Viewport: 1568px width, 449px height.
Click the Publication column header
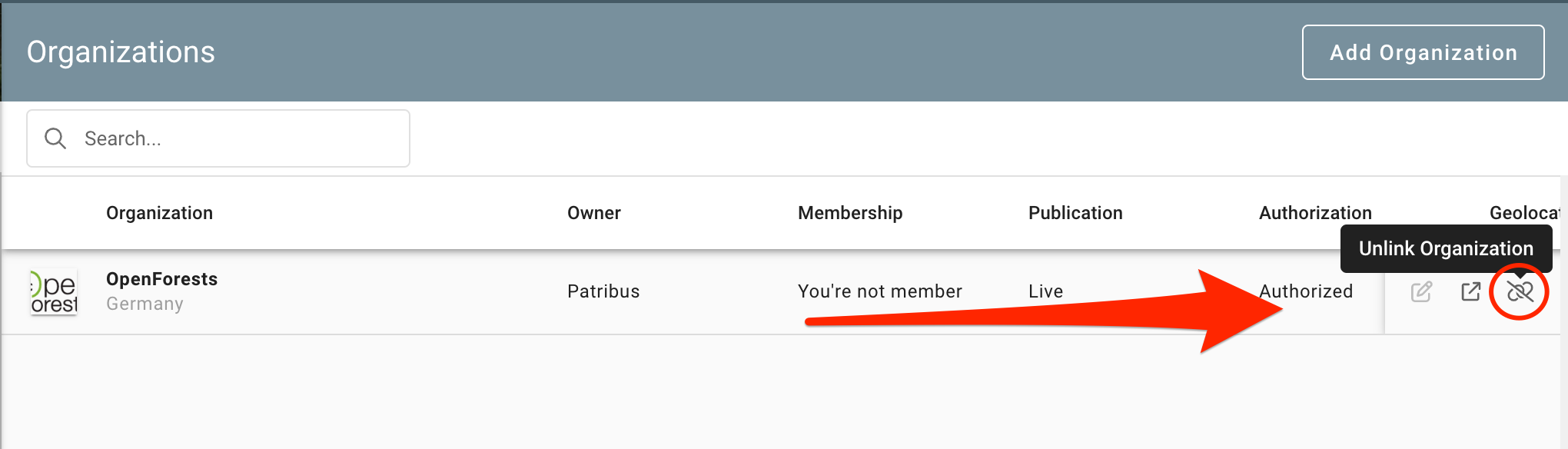pyautogui.click(x=1075, y=213)
